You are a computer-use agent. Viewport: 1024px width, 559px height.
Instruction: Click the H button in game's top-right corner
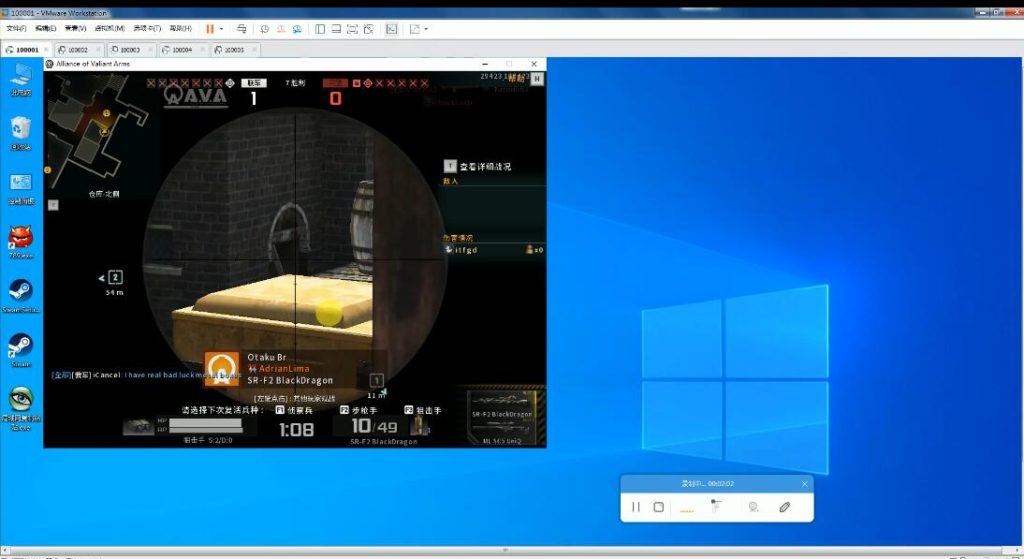[537, 78]
